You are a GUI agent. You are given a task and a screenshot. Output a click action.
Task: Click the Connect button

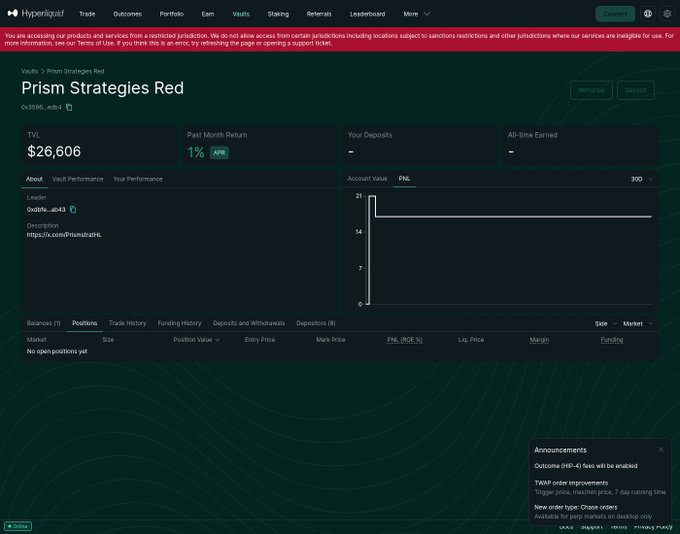coord(615,14)
